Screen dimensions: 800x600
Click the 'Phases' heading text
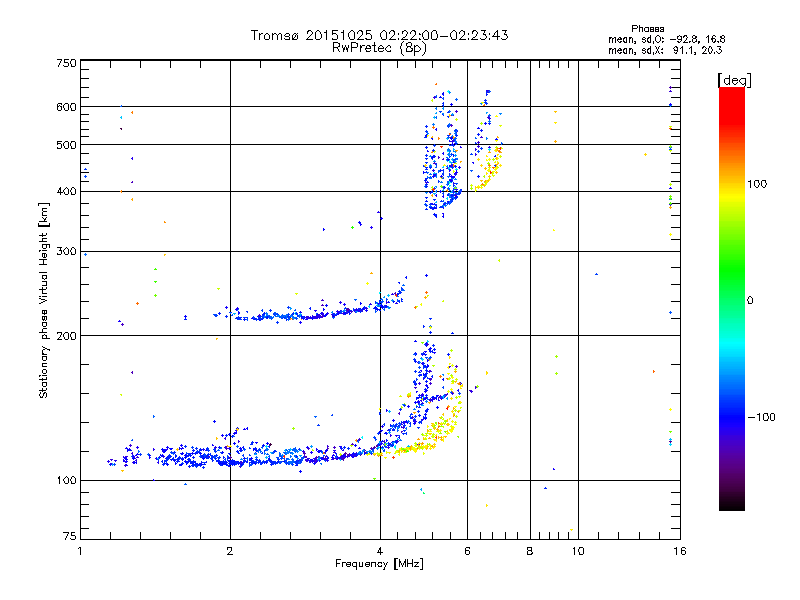tap(647, 29)
